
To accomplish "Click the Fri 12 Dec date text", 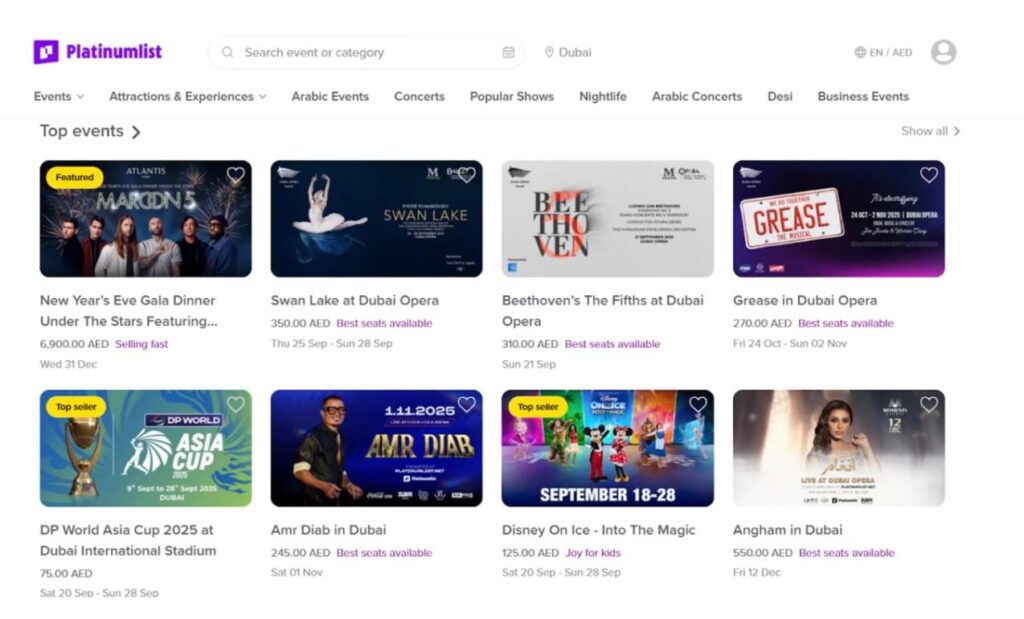I will [756, 573].
